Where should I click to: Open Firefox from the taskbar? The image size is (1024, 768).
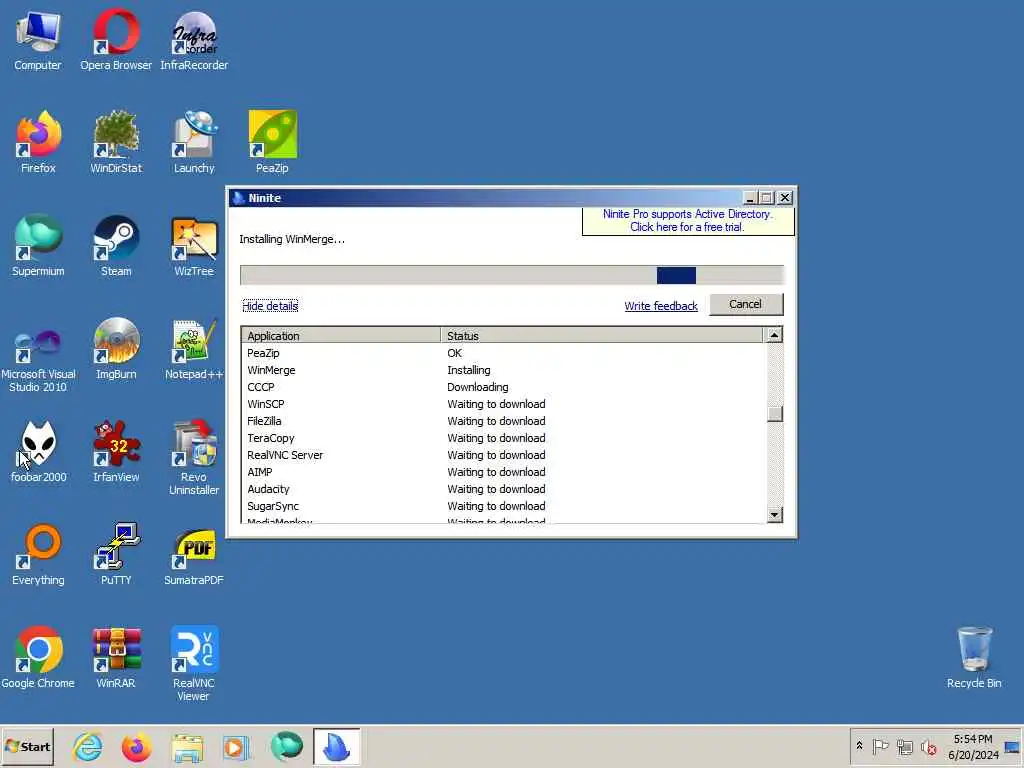[x=136, y=746]
